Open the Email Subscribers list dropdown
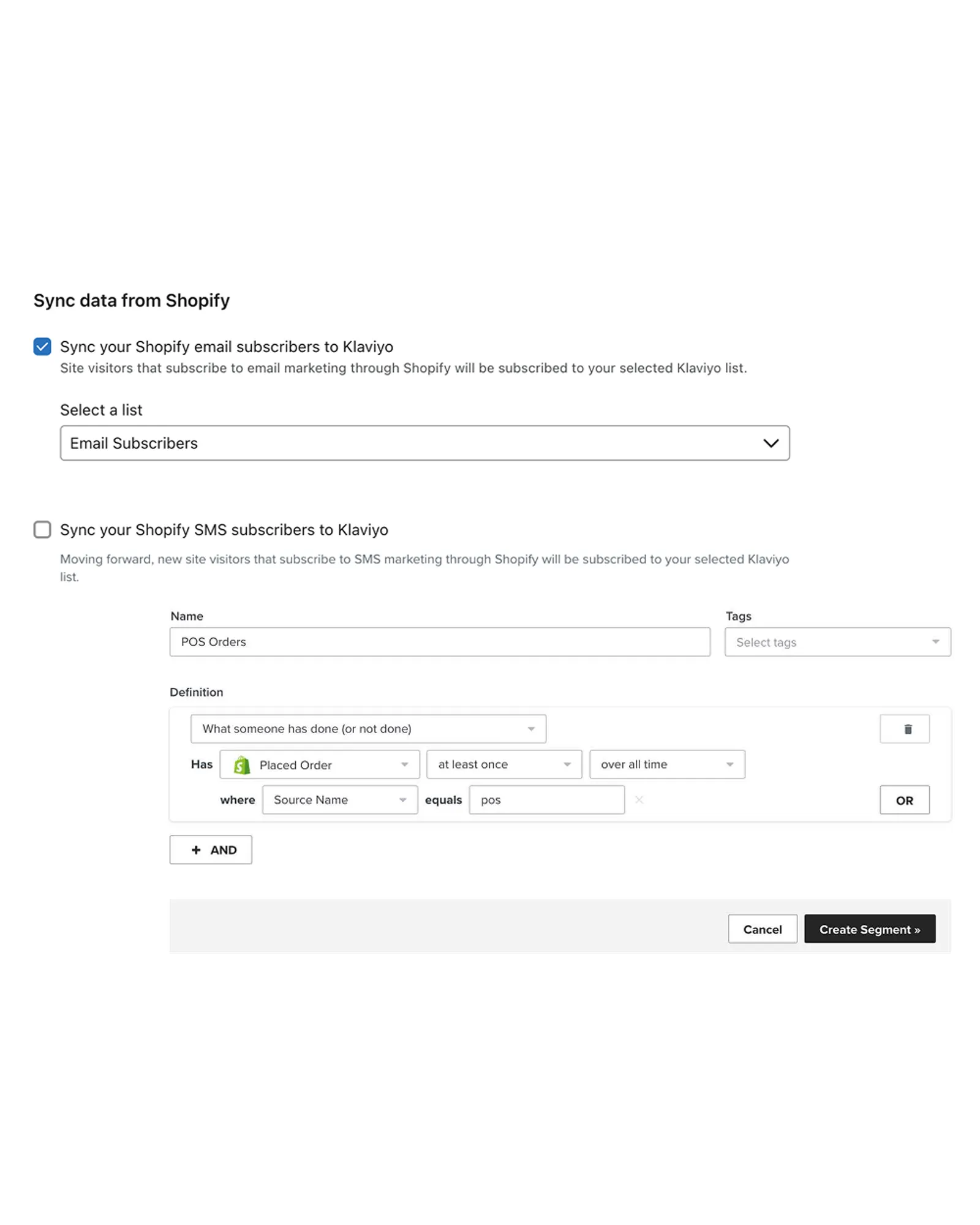Viewport: 980px width, 1225px height. click(x=424, y=442)
